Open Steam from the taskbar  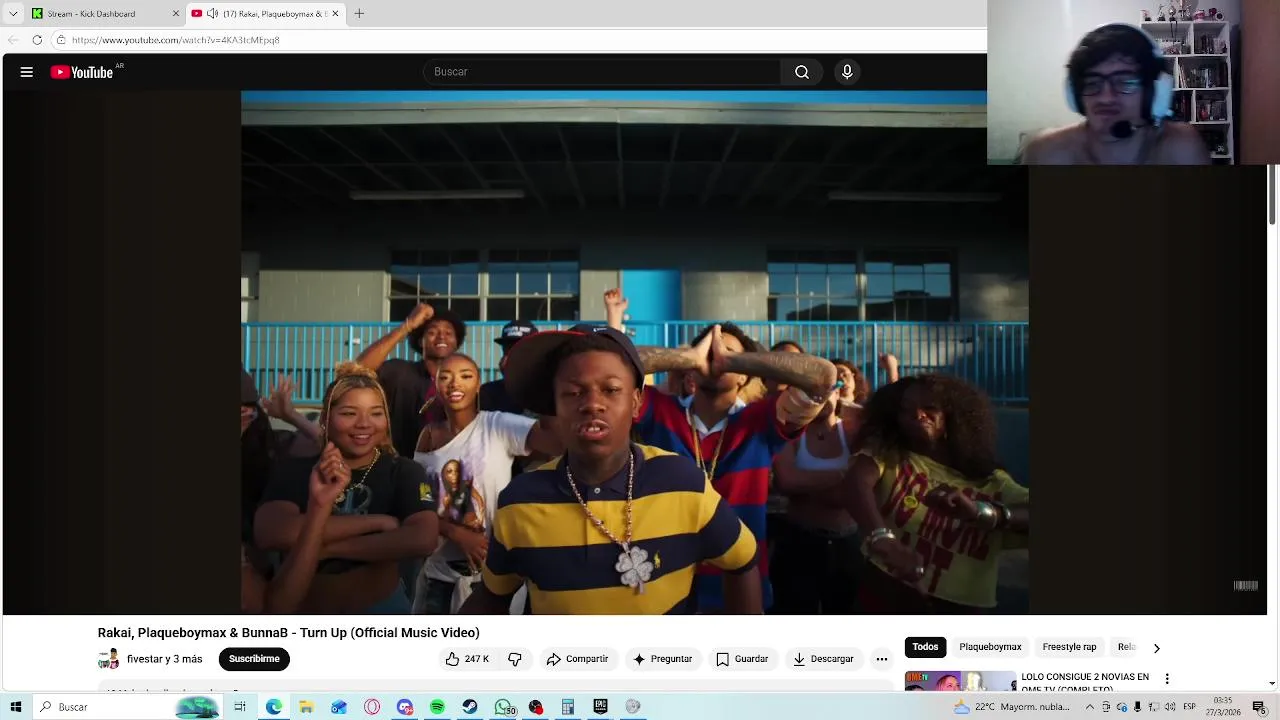click(x=470, y=707)
